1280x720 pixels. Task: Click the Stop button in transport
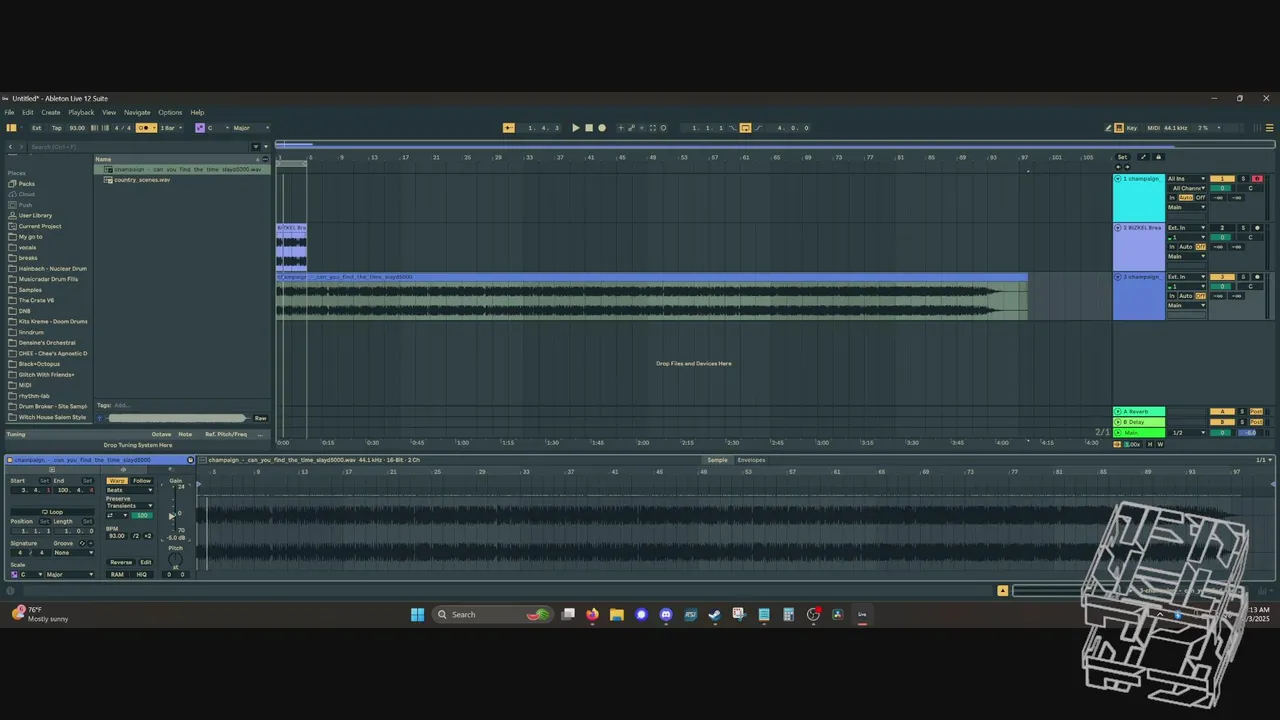coord(588,128)
